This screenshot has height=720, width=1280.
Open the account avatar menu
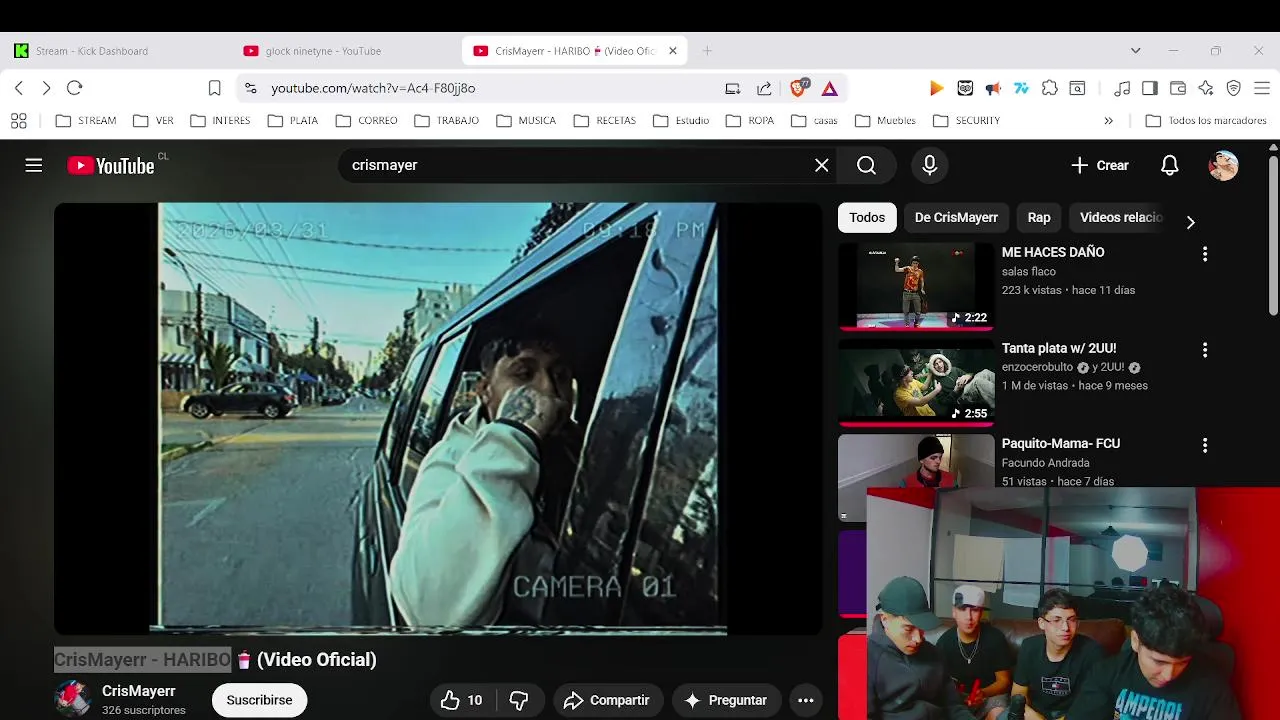pos(1224,165)
